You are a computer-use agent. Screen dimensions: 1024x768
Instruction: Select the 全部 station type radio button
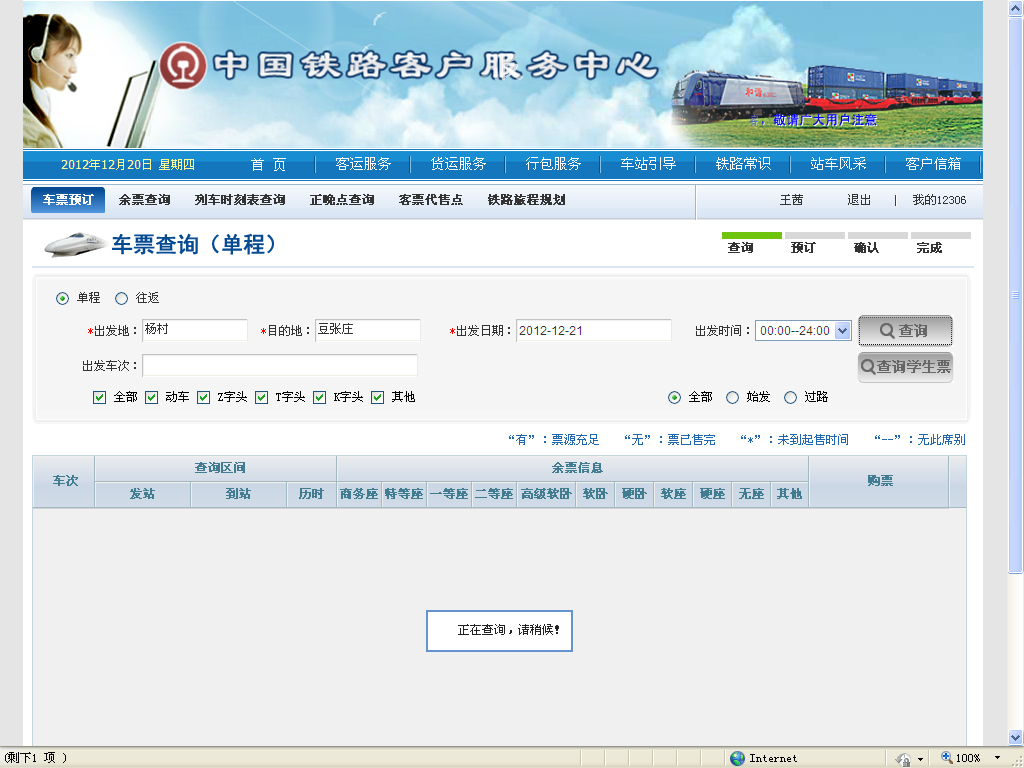pos(675,397)
